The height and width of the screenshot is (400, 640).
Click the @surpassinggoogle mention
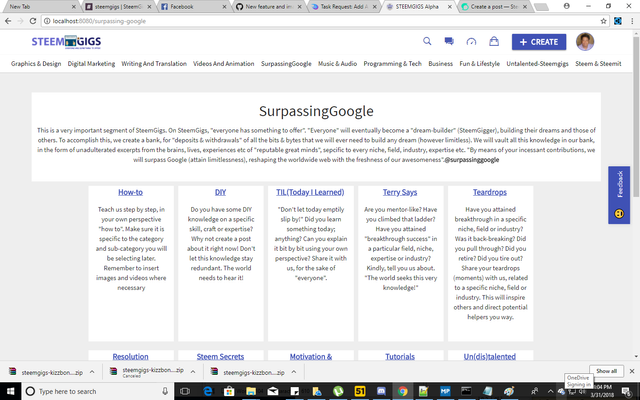pyautogui.click(x=471, y=160)
